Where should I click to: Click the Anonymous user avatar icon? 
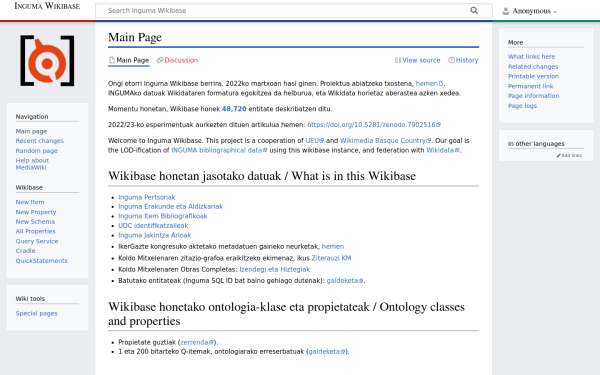[x=505, y=11]
